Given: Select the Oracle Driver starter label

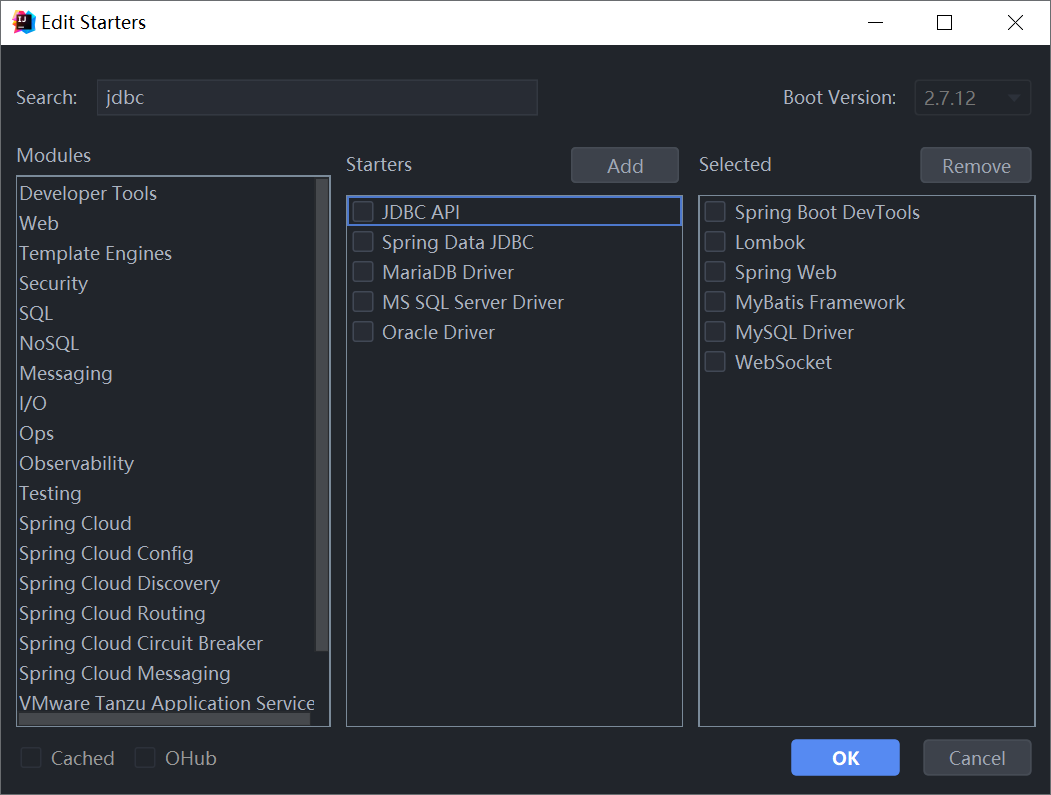Looking at the screenshot, I should [x=438, y=332].
